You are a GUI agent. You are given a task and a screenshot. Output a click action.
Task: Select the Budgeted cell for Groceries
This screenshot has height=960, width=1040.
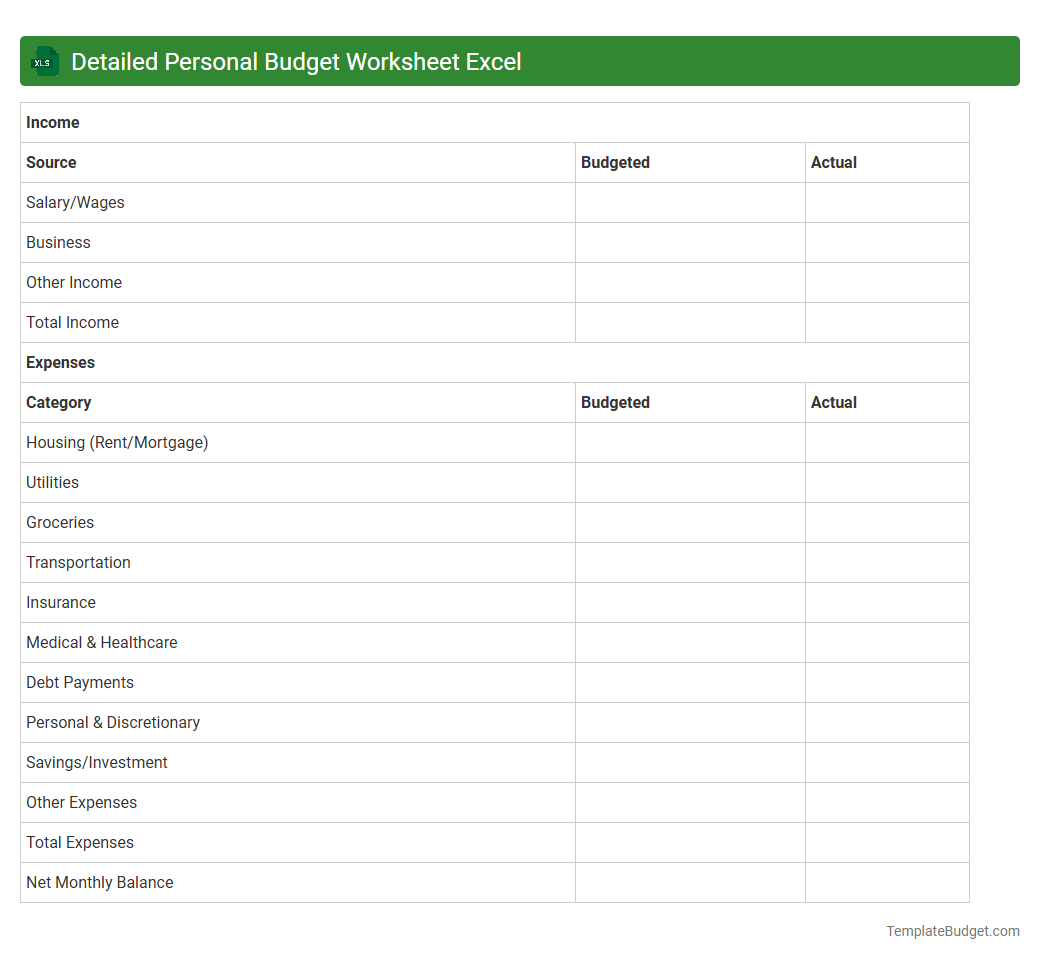coord(690,522)
